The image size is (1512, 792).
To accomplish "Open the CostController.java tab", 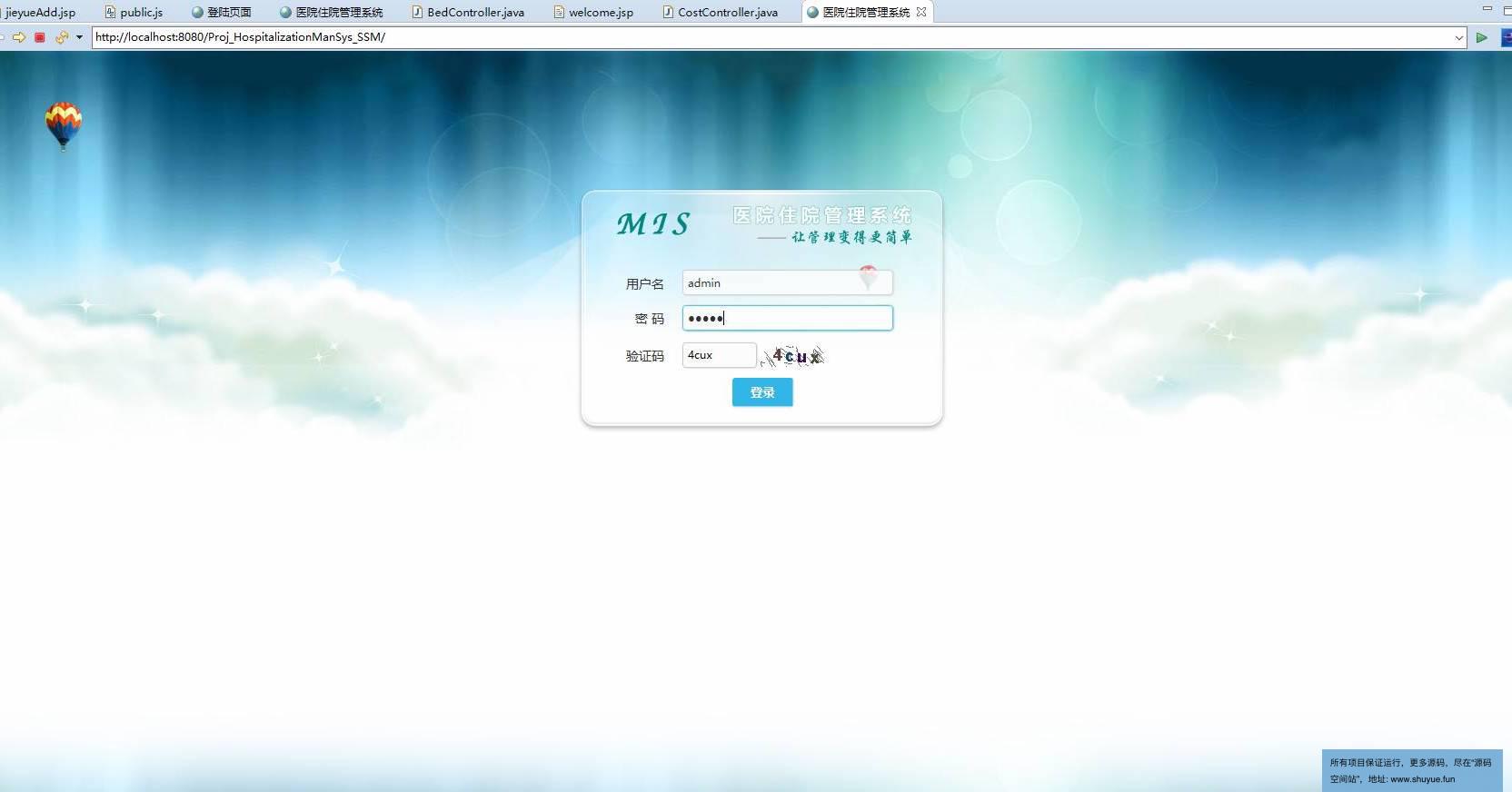I will [x=720, y=12].
